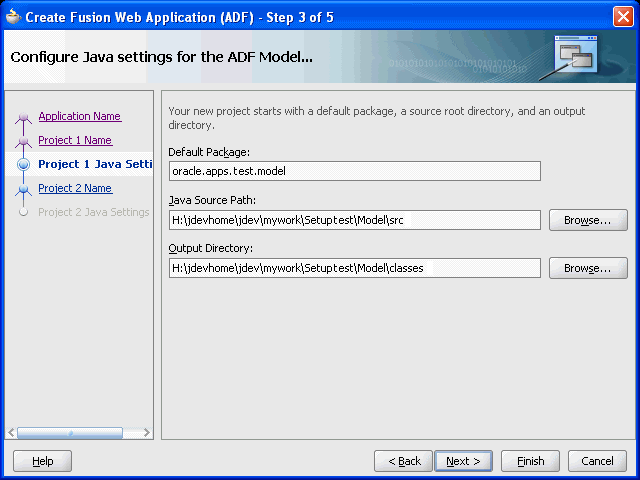Click the right arrow of the steps scrollbar
This screenshot has width=640, height=480.
pyautogui.click(x=147, y=433)
